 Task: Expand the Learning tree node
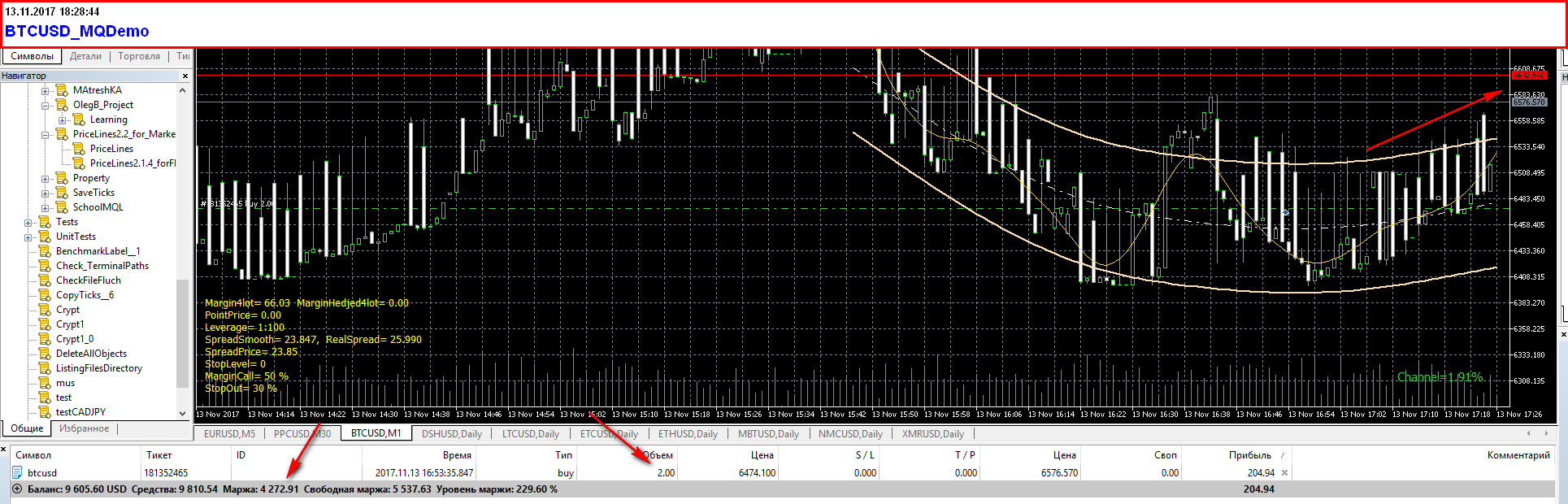[x=63, y=119]
